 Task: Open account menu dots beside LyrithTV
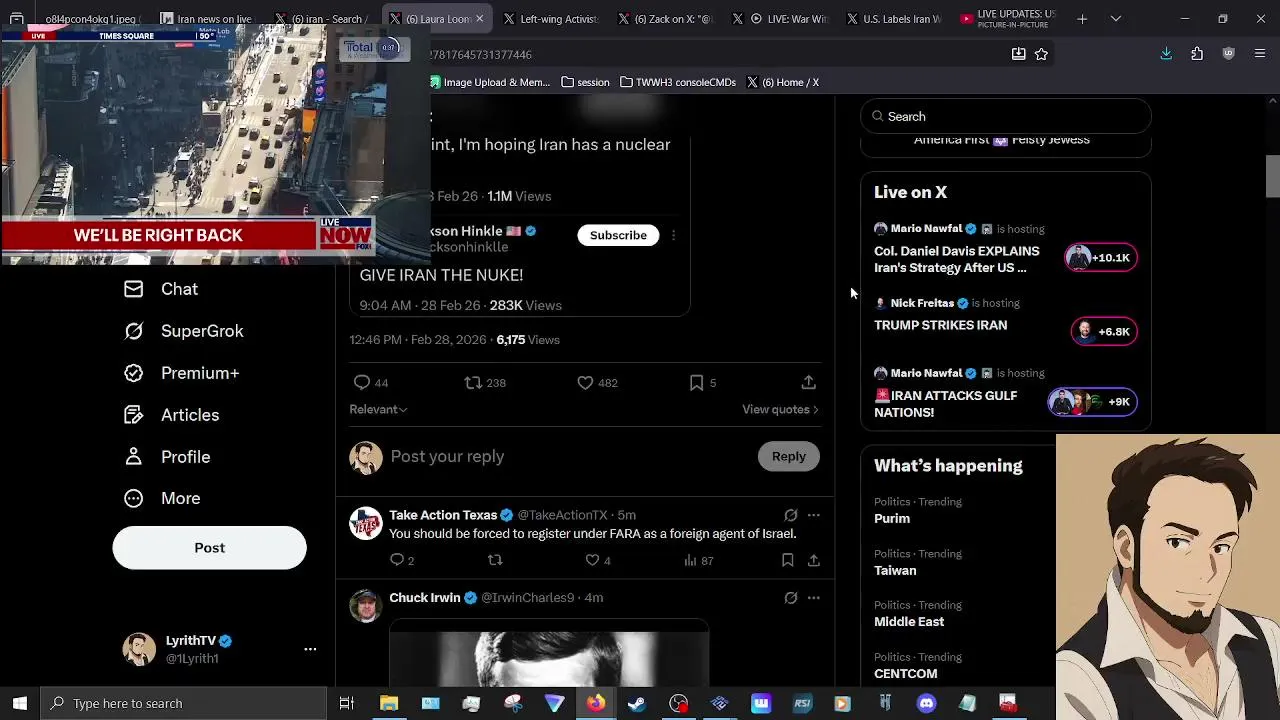click(310, 649)
